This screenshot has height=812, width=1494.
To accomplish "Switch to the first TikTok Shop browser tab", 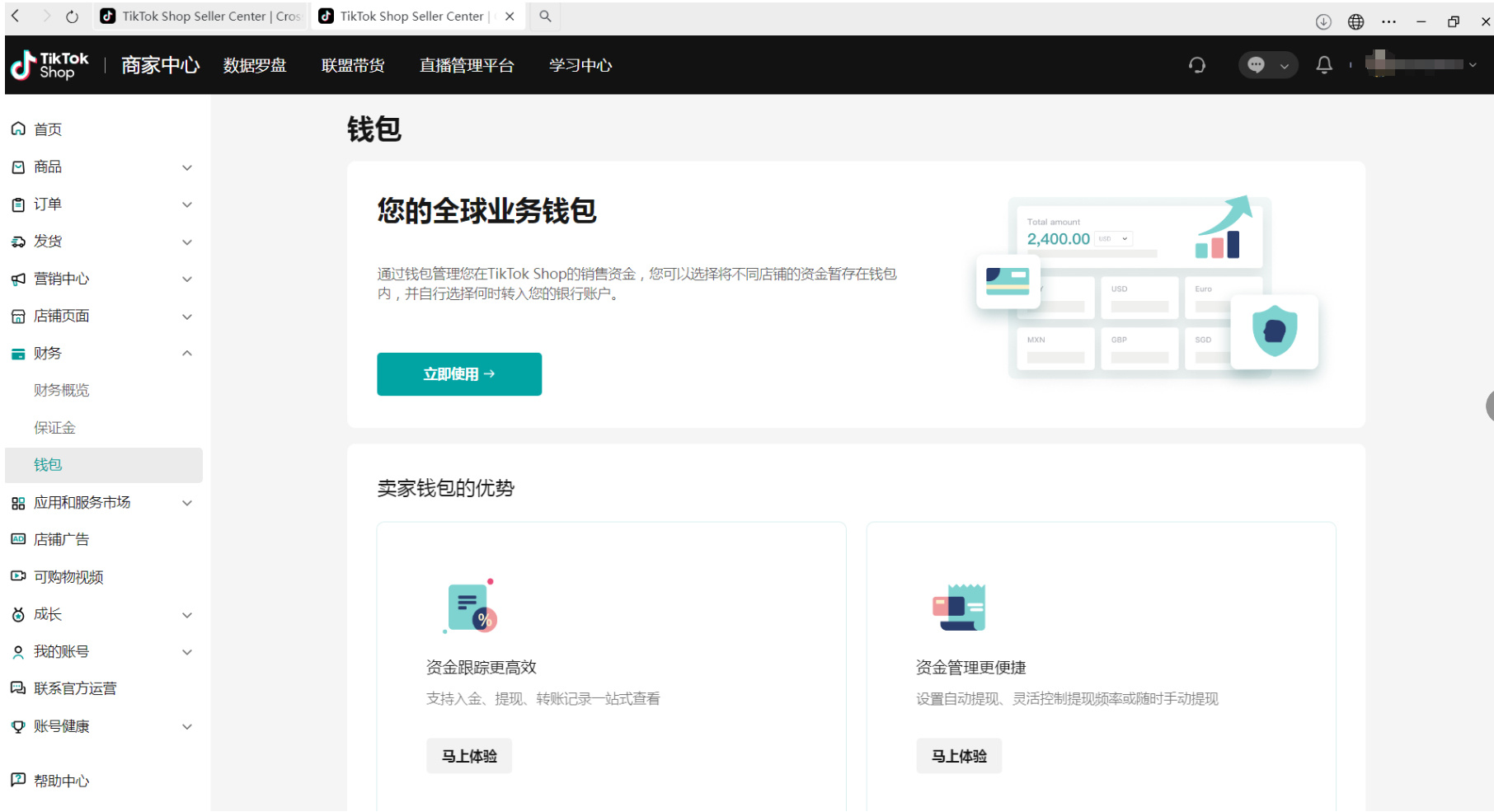I will (200, 16).
